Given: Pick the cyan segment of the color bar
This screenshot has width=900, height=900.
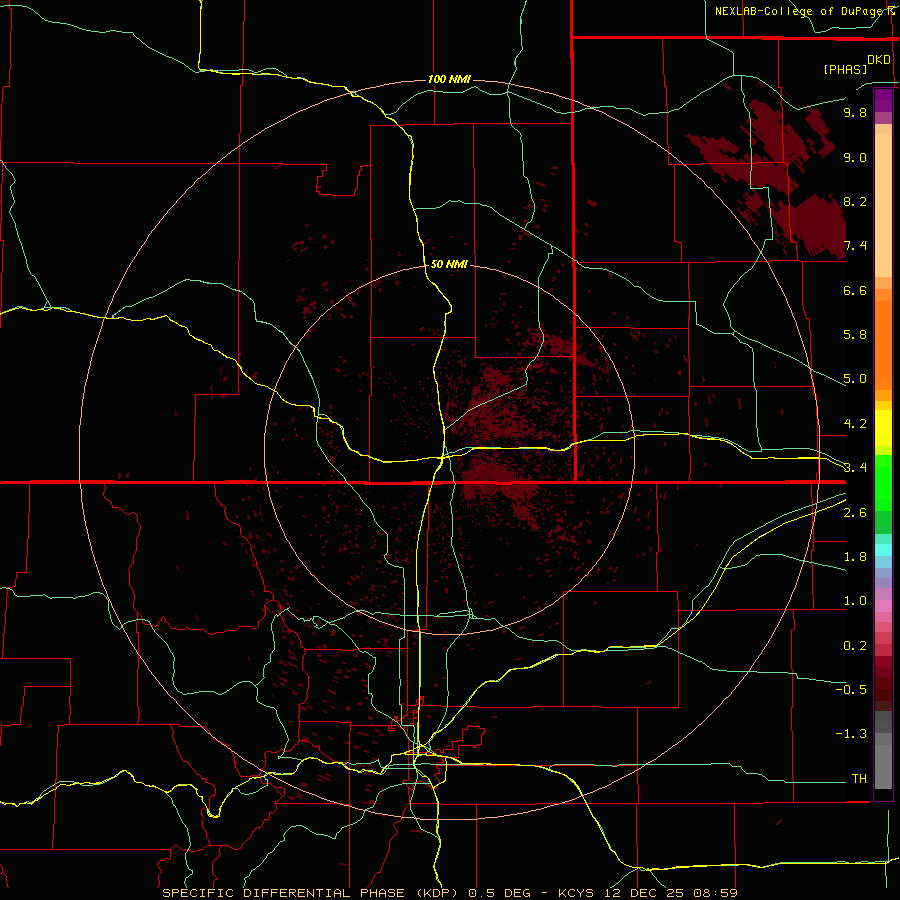Looking at the screenshot, I should coord(883,550).
